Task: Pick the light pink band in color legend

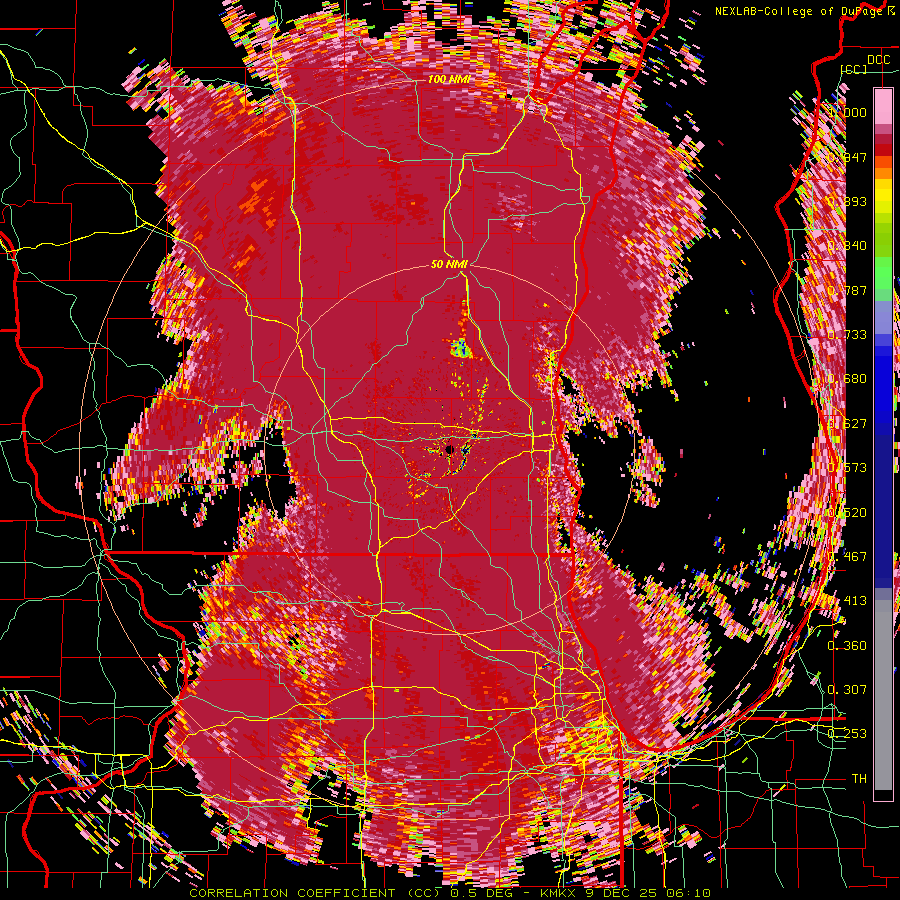Action: coord(883,107)
